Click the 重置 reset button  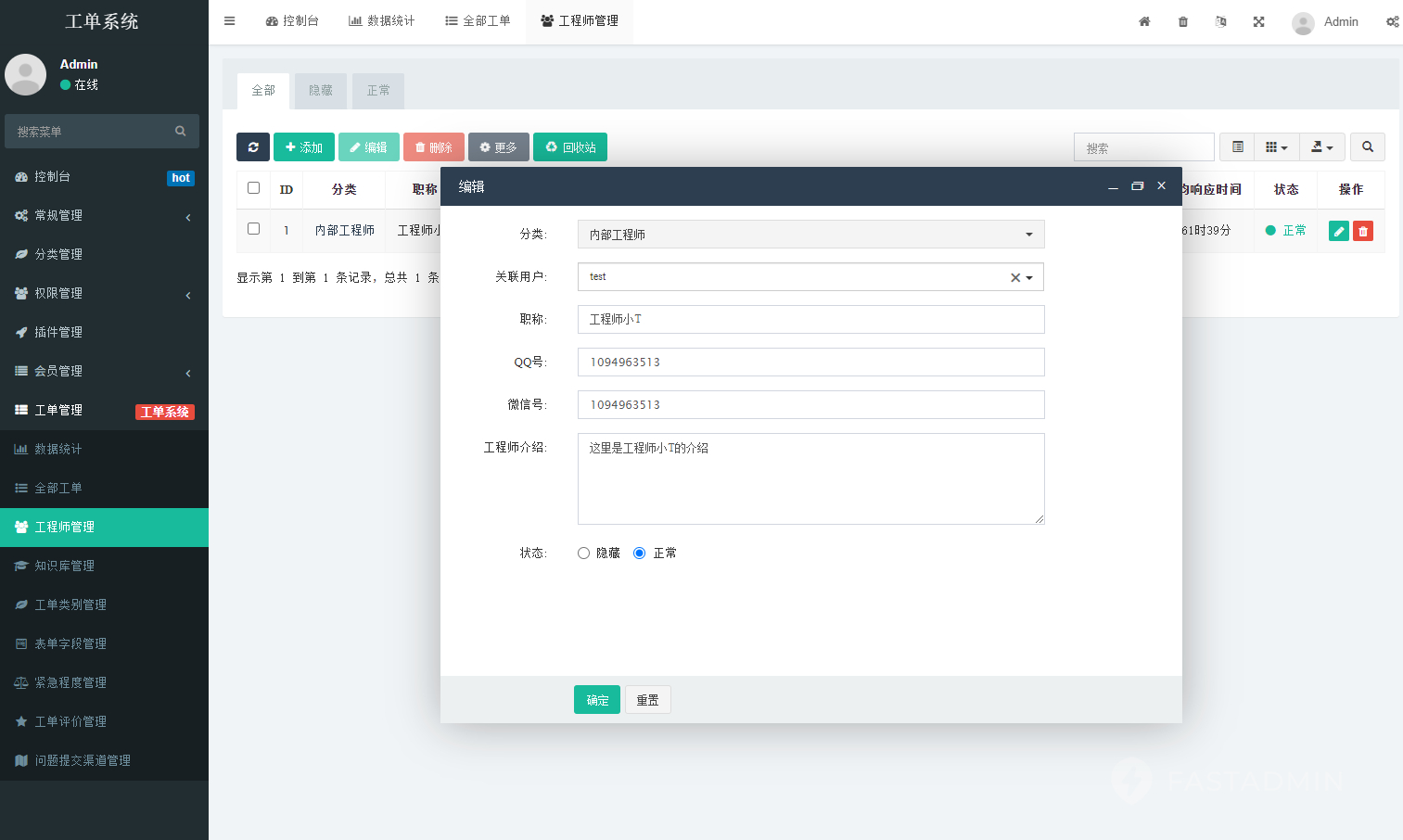click(647, 700)
